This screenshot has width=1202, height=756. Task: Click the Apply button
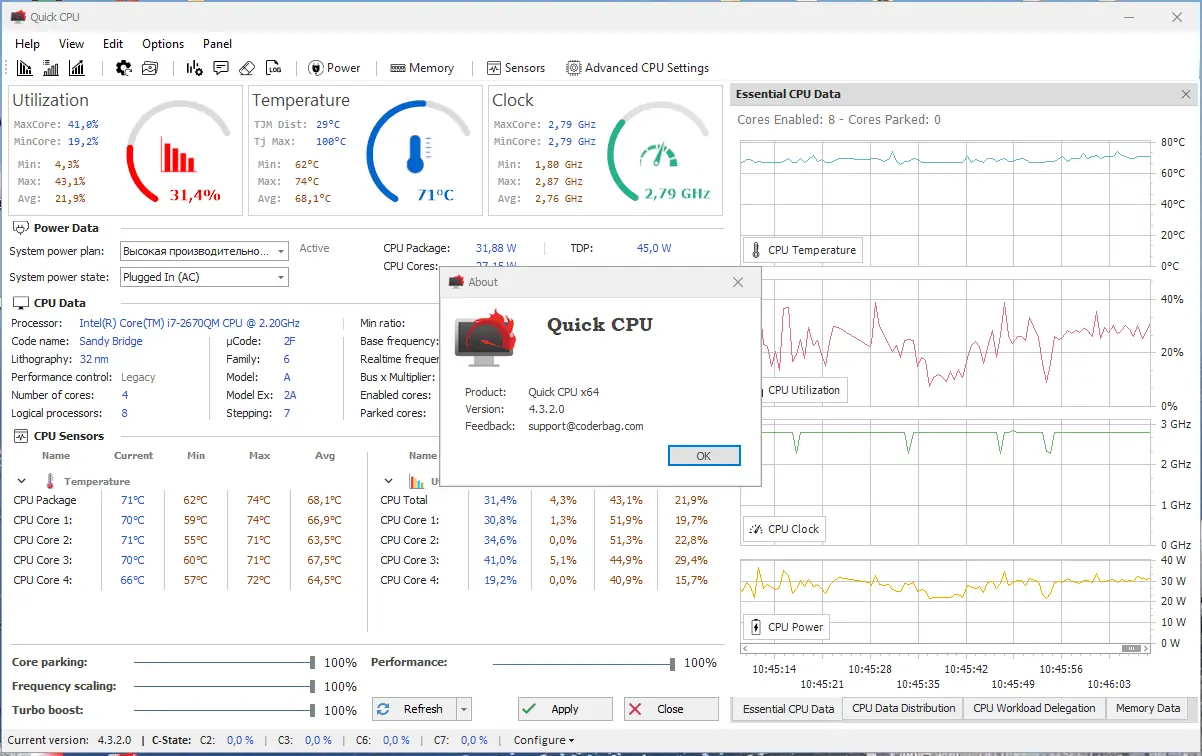coord(565,709)
